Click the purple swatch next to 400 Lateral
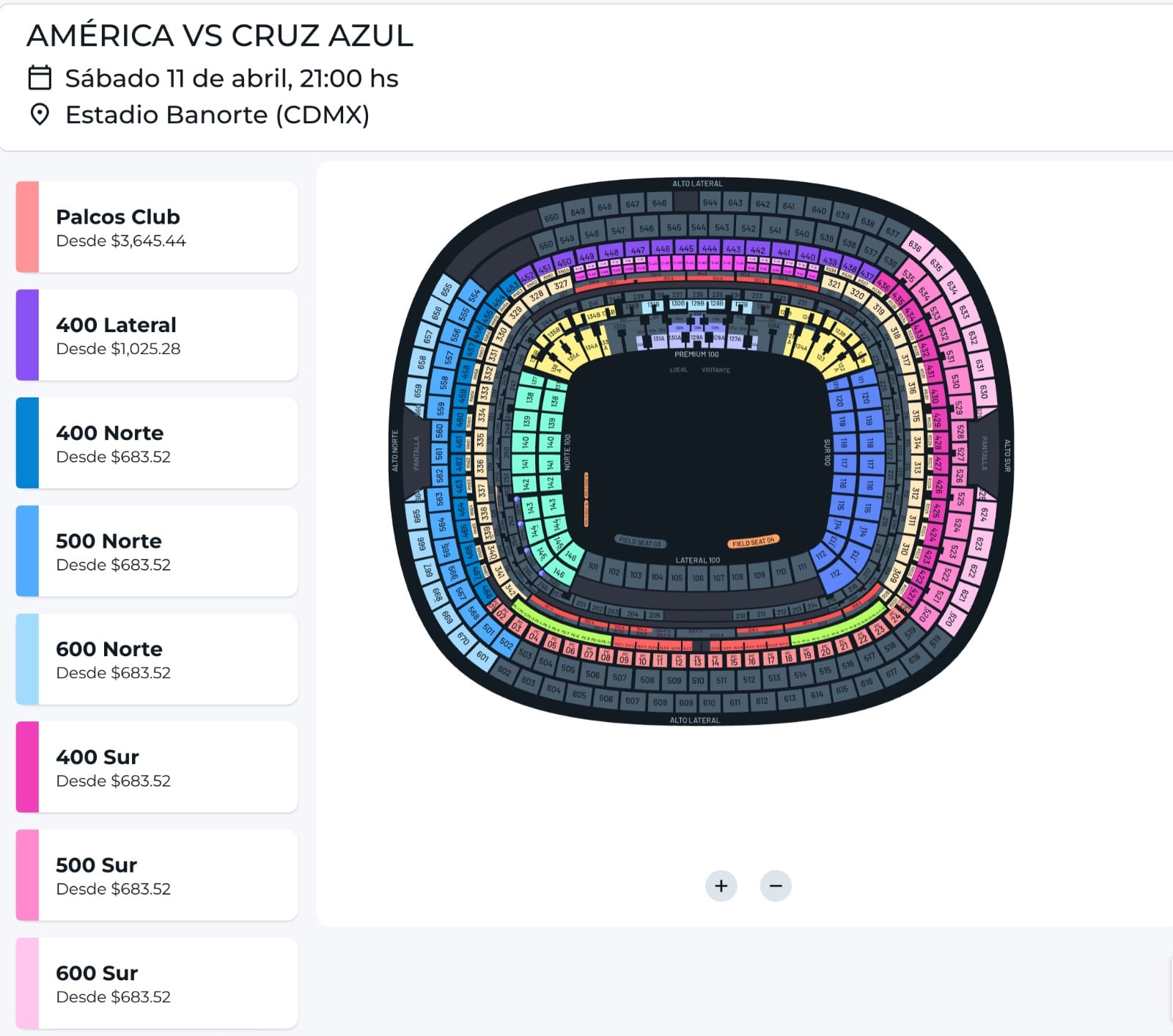 (27, 335)
